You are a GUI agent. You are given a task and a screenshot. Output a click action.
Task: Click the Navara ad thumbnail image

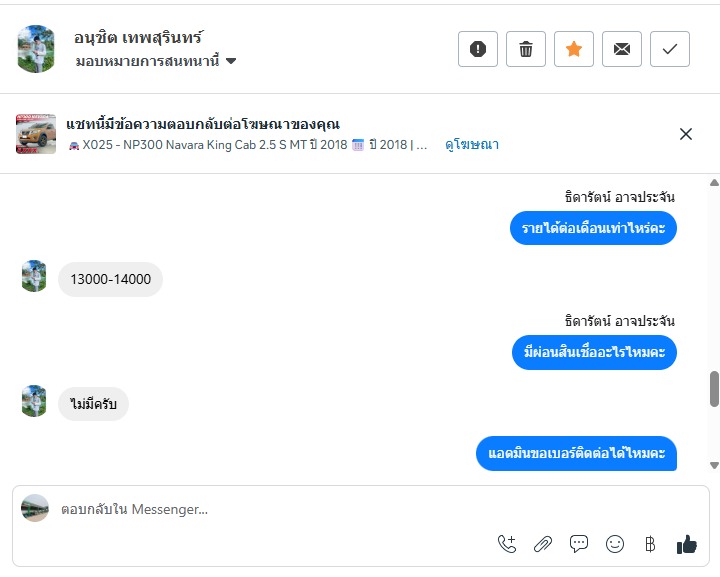coord(36,134)
